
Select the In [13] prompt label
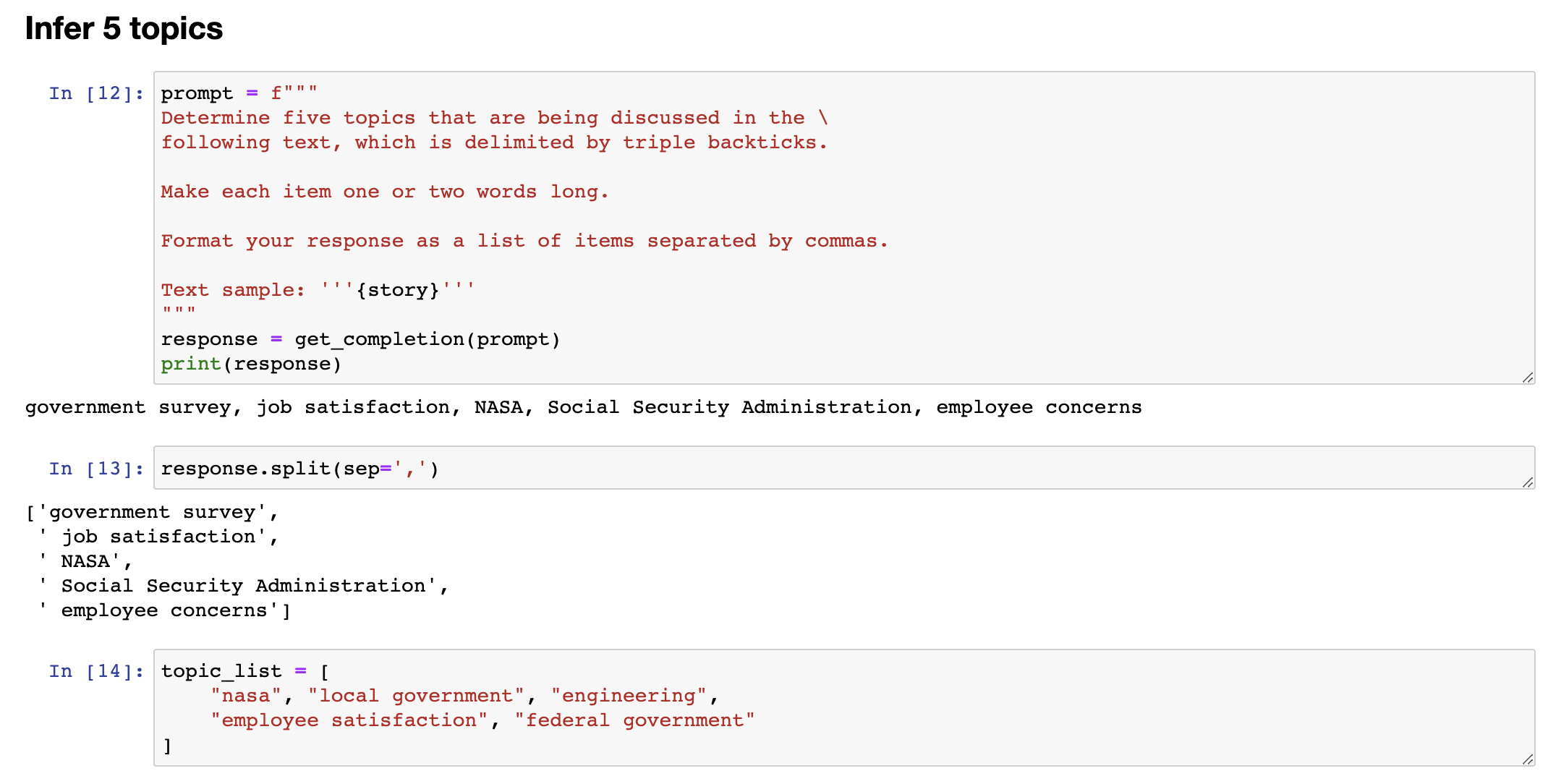pyautogui.click(x=96, y=469)
